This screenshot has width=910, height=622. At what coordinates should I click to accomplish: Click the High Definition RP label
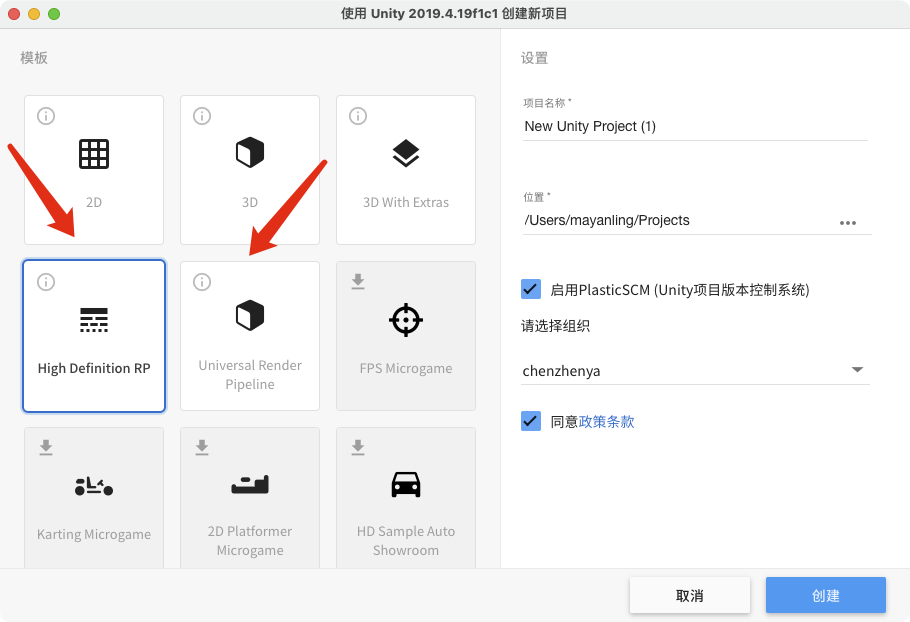94,368
